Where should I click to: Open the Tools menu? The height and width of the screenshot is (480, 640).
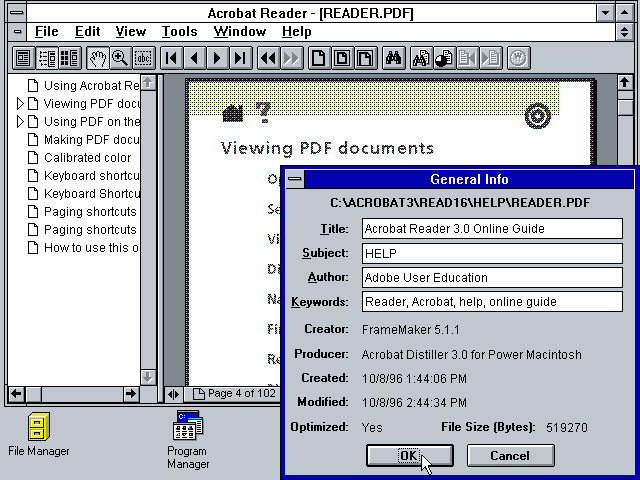(179, 31)
